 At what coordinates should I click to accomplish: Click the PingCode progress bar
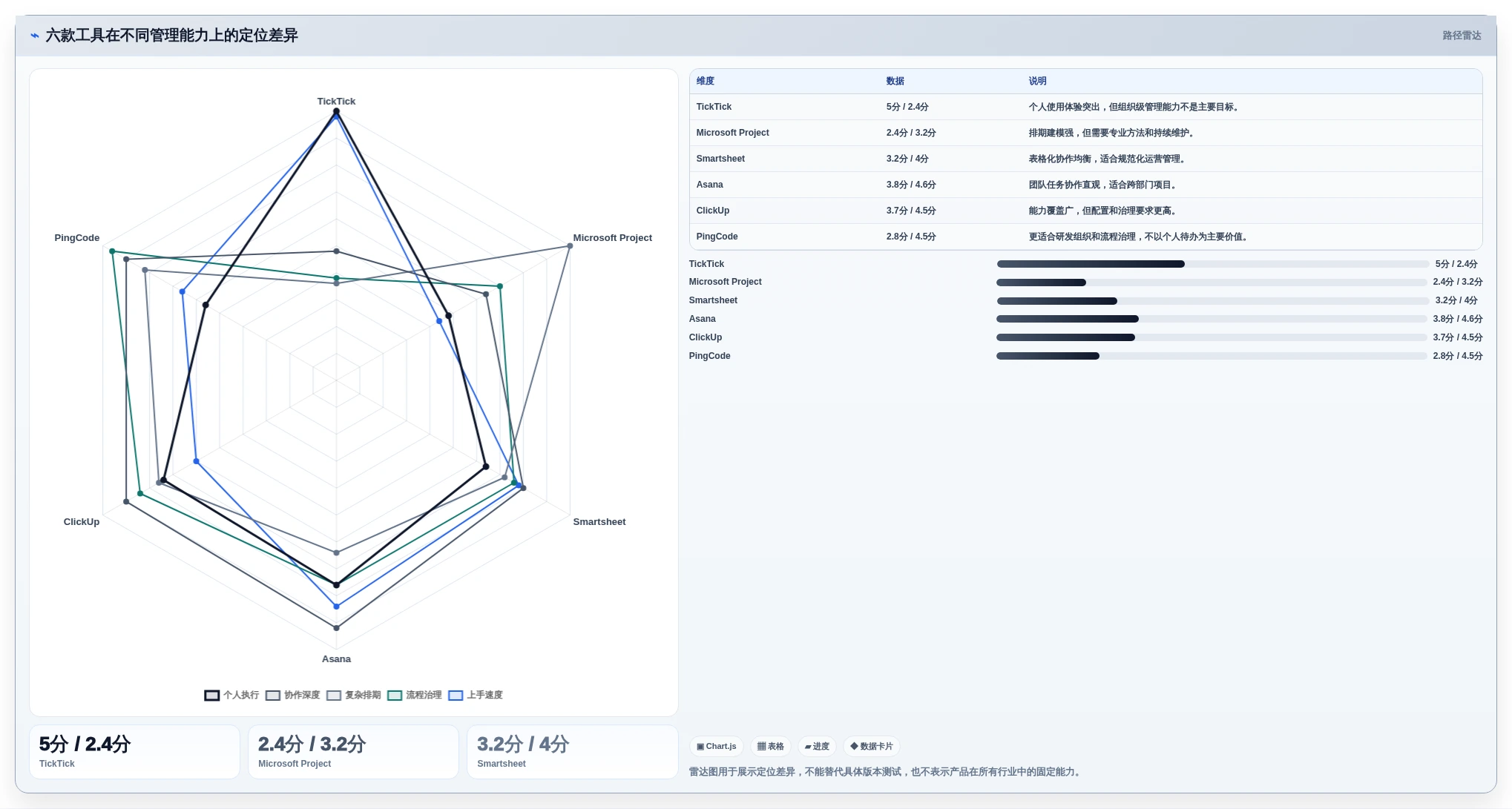(1212, 356)
